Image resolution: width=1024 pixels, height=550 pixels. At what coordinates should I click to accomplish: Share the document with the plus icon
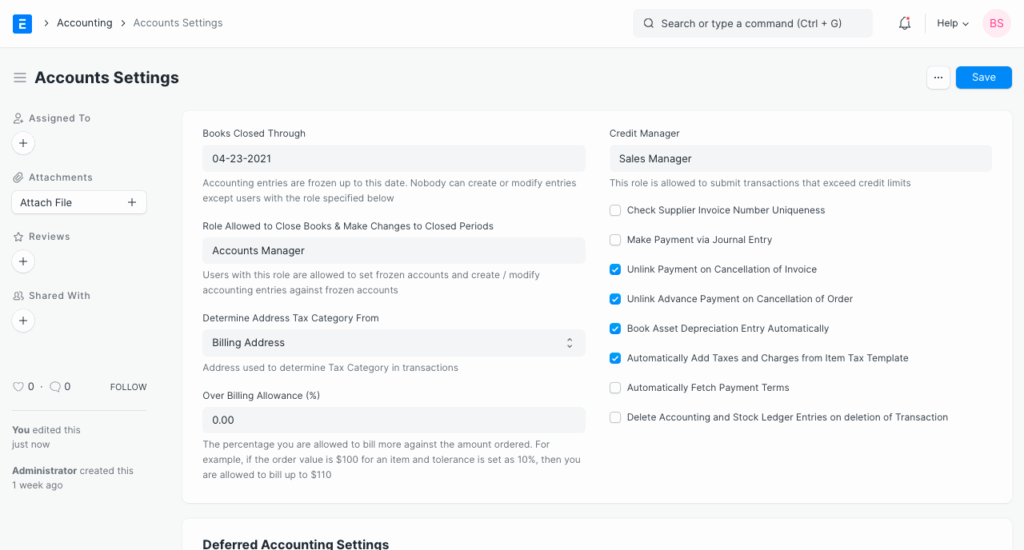23,321
